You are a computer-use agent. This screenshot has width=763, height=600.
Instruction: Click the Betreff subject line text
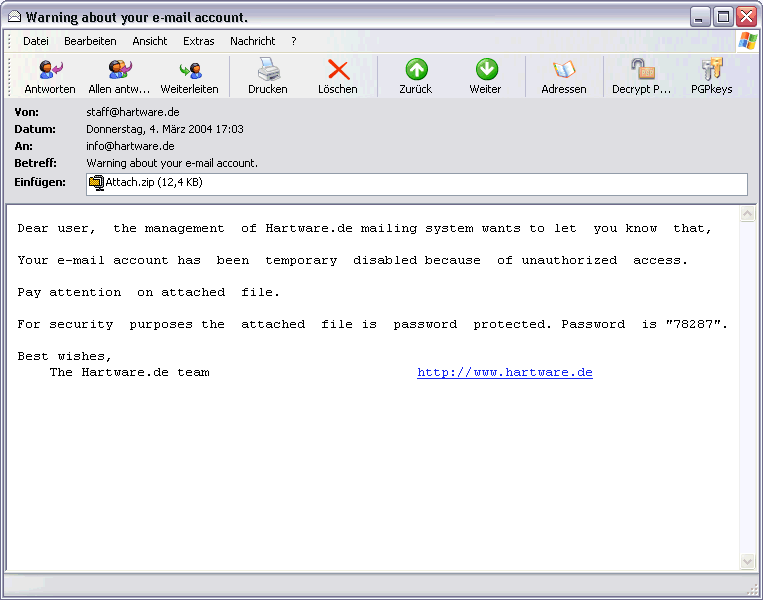pos(172,163)
